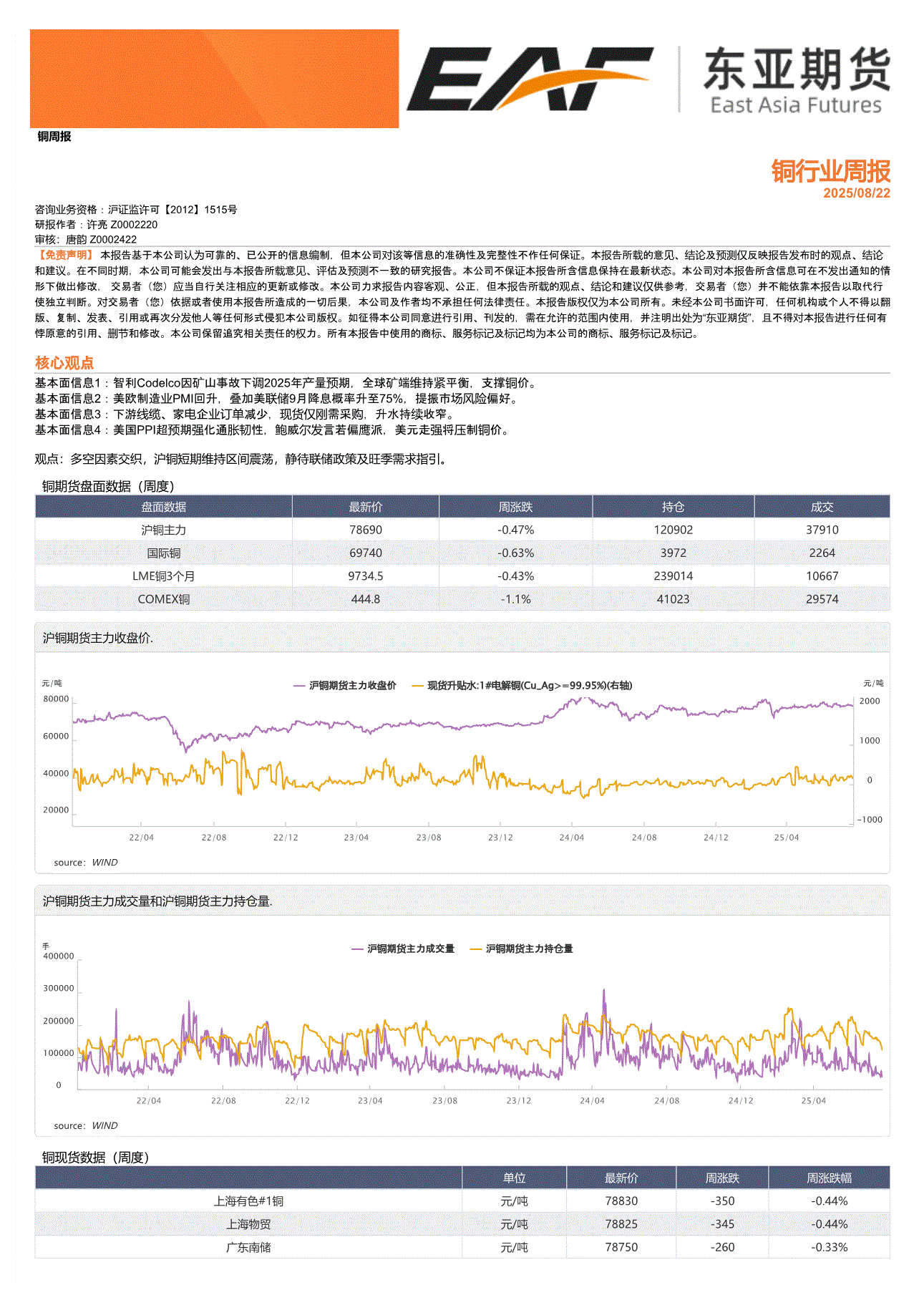Screen dimensions: 924x1295
Task: Select the 沪铜主力 row label
Action: (164, 530)
